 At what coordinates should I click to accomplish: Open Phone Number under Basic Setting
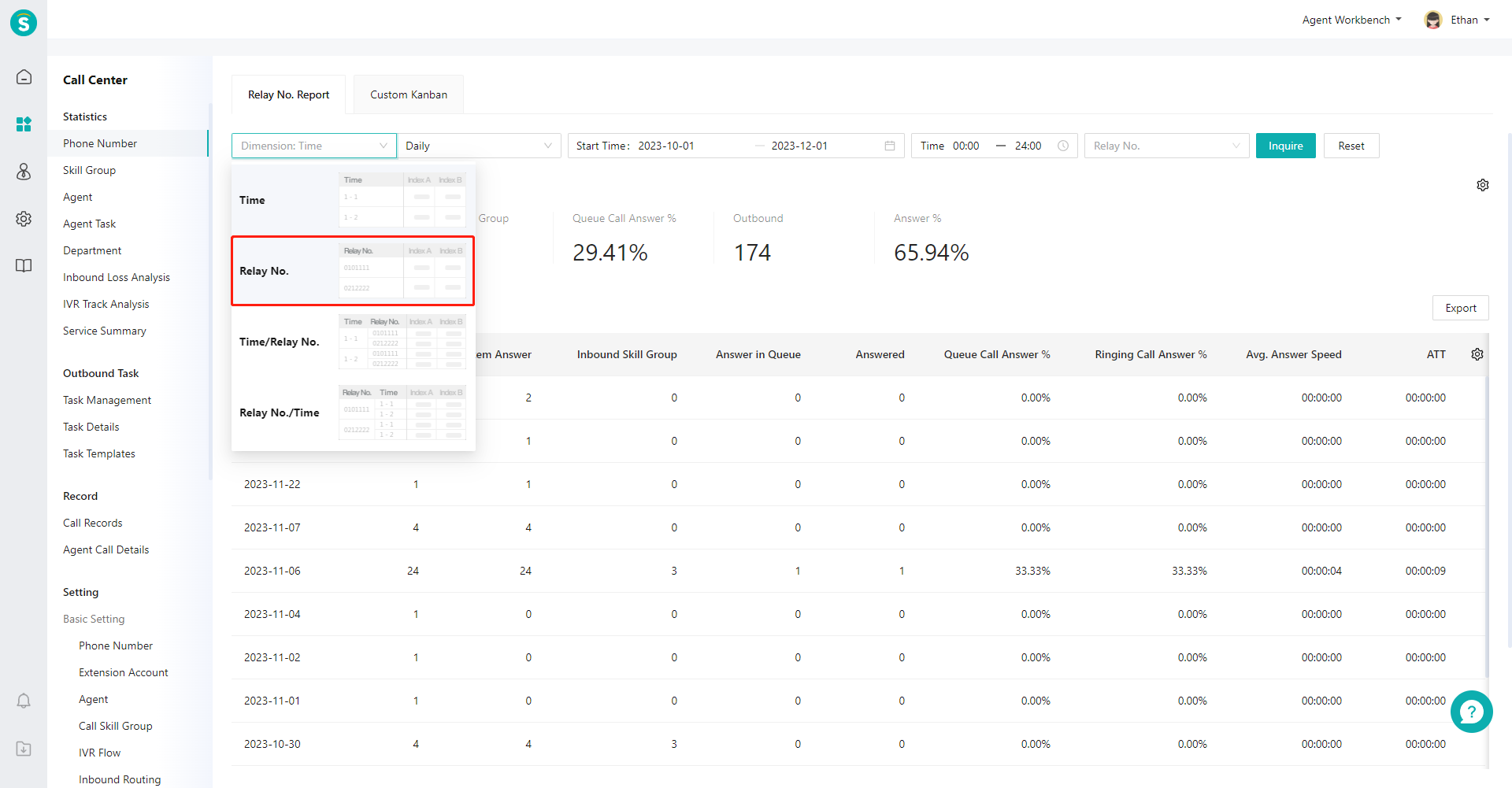click(116, 646)
